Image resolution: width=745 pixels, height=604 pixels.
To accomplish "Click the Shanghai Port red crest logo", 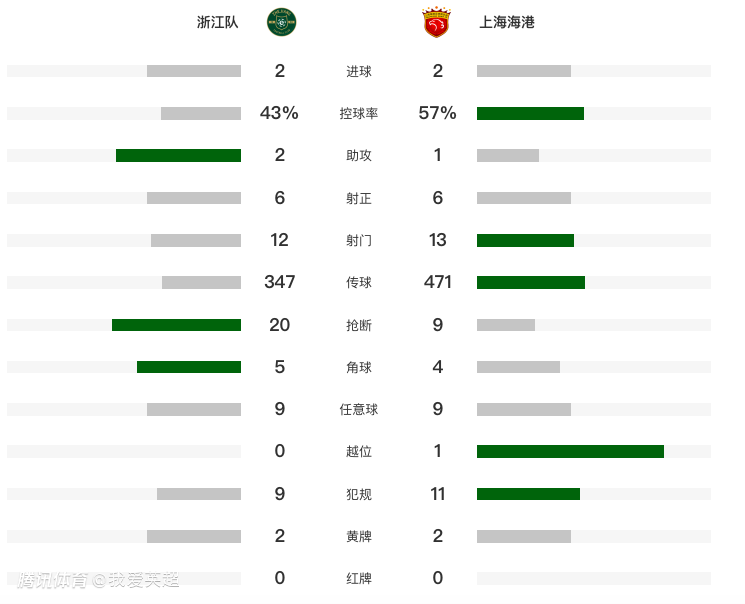I will [x=436, y=21].
